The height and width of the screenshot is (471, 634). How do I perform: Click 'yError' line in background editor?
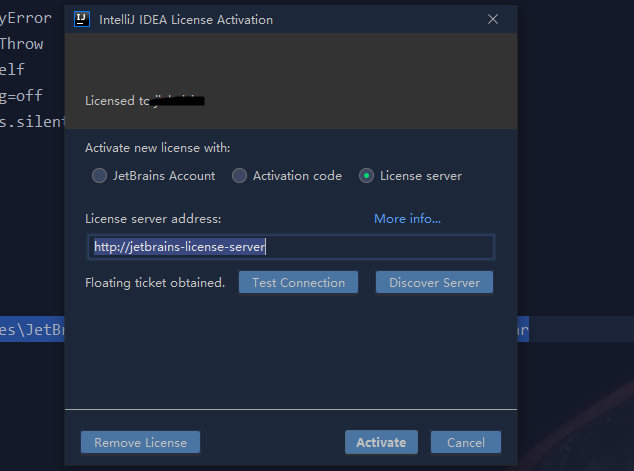pyautogui.click(x=26, y=18)
